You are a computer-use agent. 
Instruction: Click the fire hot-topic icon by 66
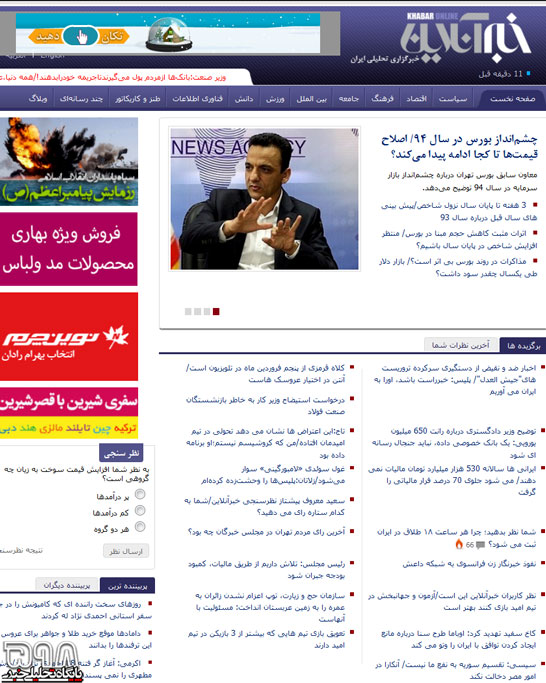tap(459, 544)
